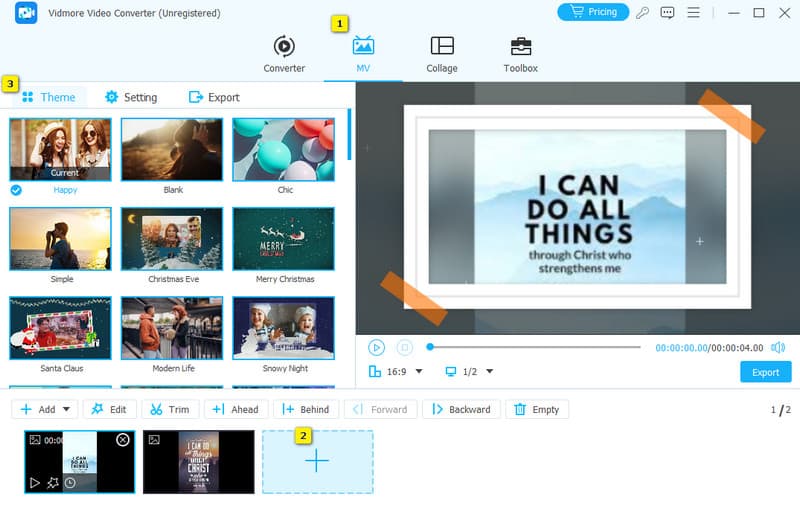Stop the preview playback

[404, 347]
